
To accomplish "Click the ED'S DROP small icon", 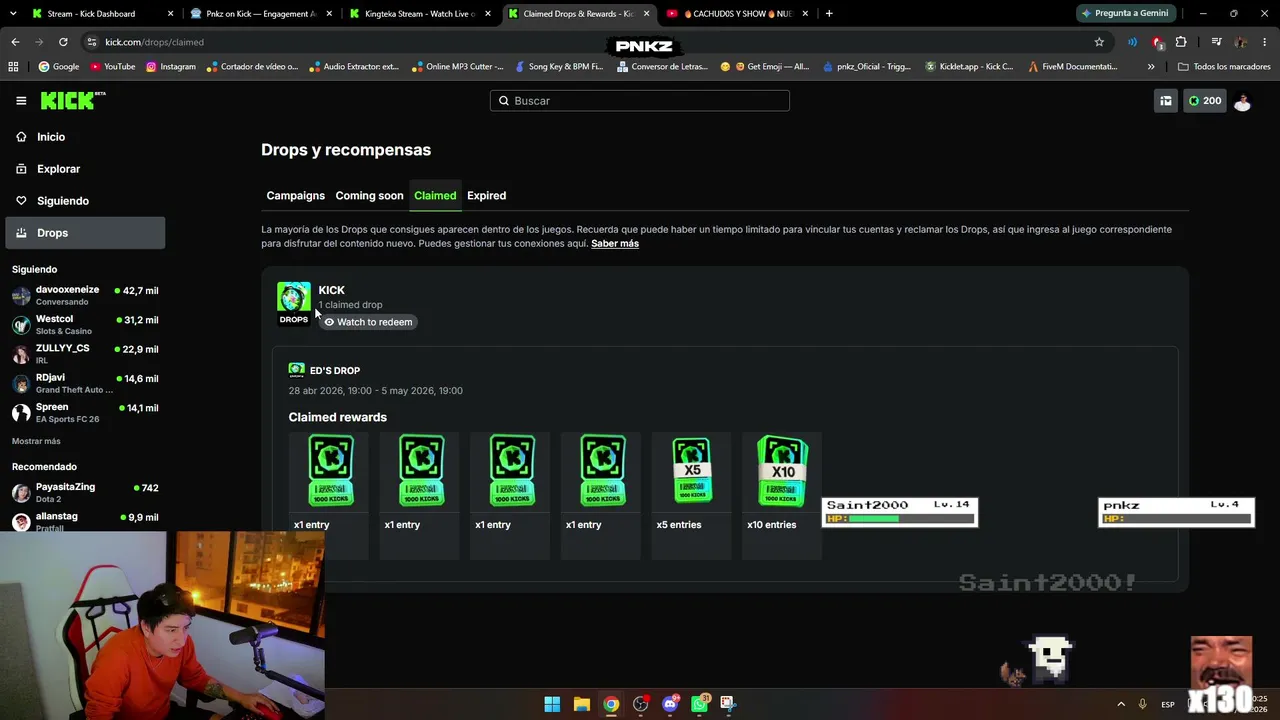I will (x=296, y=370).
